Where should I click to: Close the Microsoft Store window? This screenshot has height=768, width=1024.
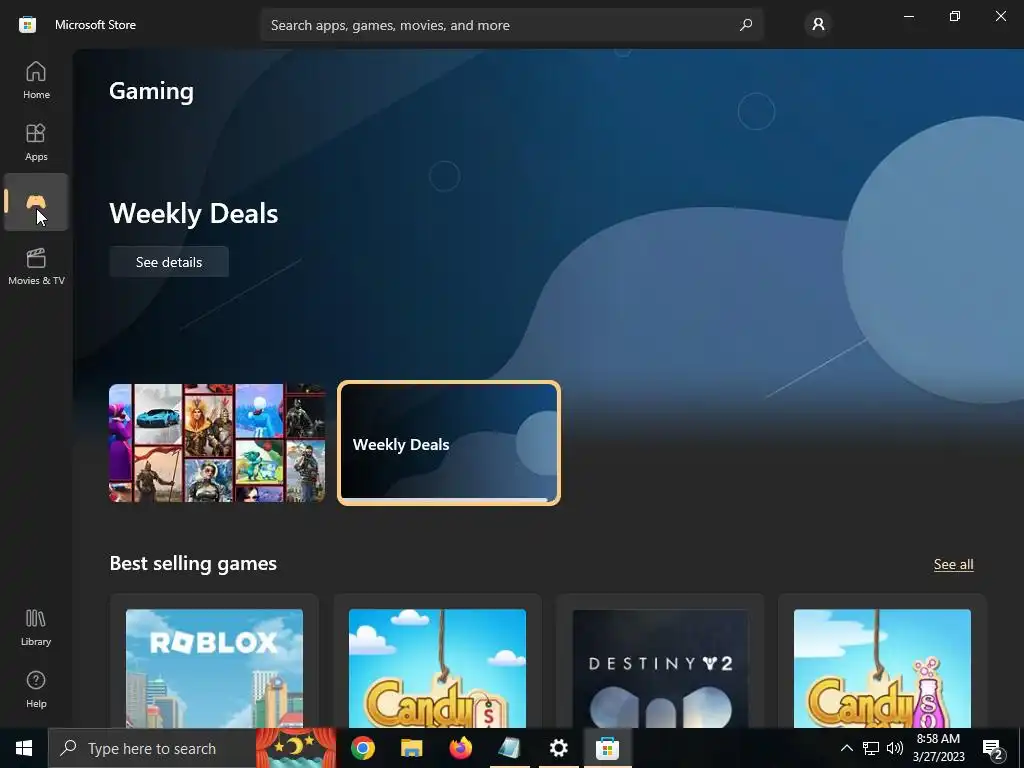(x=1000, y=16)
